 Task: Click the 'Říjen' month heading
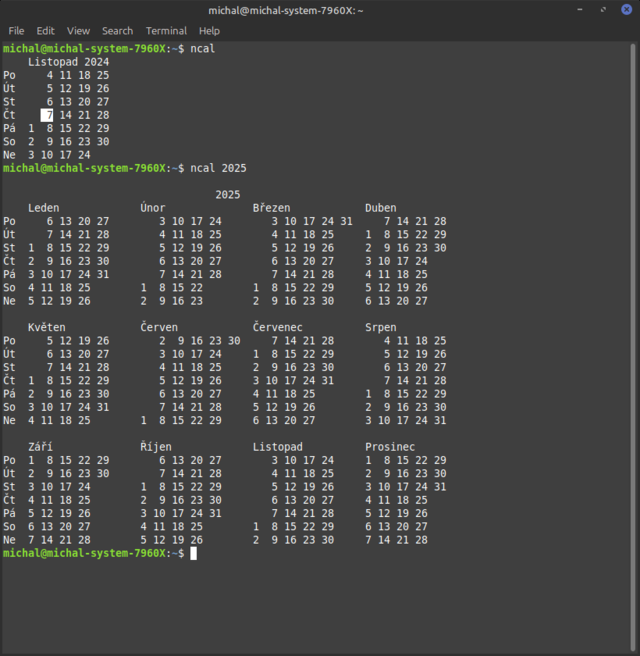coord(156,447)
